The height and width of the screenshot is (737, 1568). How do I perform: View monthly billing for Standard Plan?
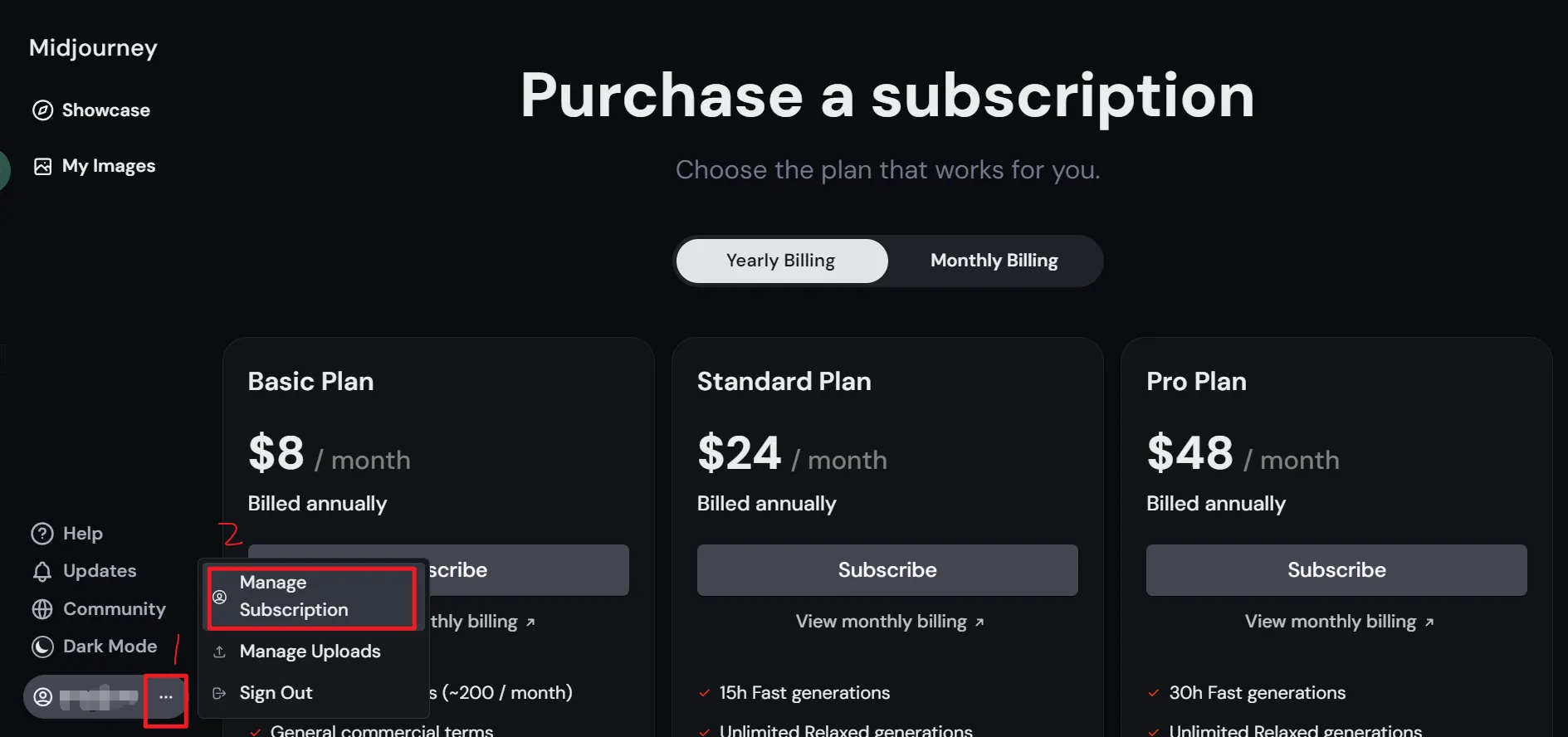[x=889, y=622]
